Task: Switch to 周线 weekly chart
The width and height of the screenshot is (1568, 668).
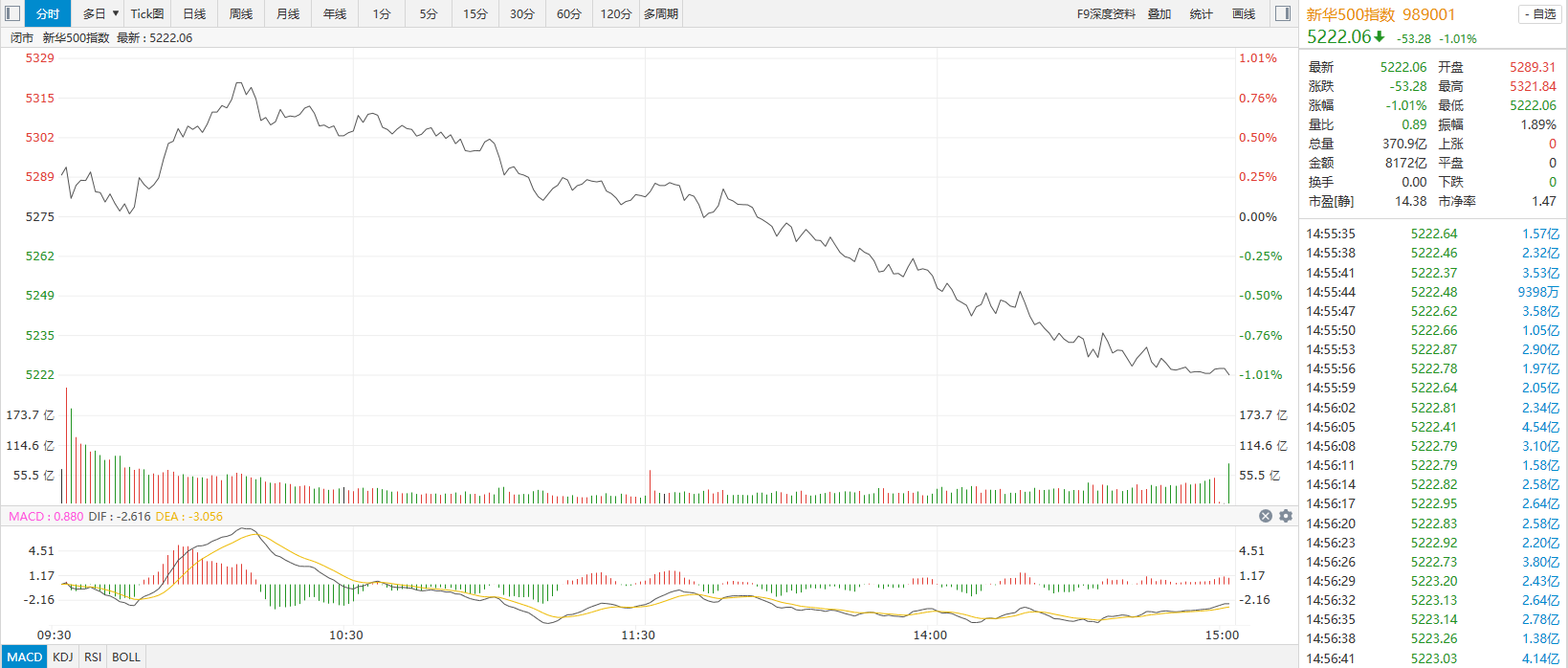Action: tap(241, 13)
